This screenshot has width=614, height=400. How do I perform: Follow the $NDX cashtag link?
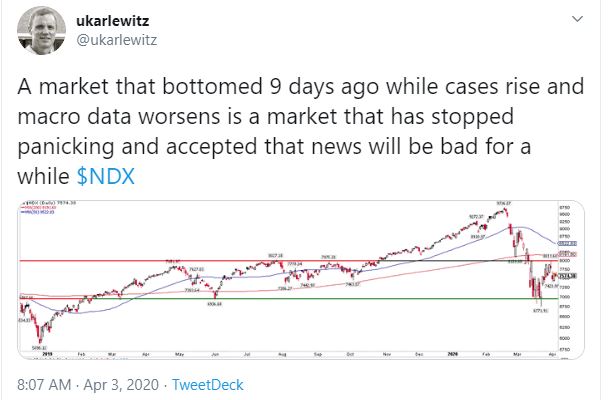coord(106,176)
